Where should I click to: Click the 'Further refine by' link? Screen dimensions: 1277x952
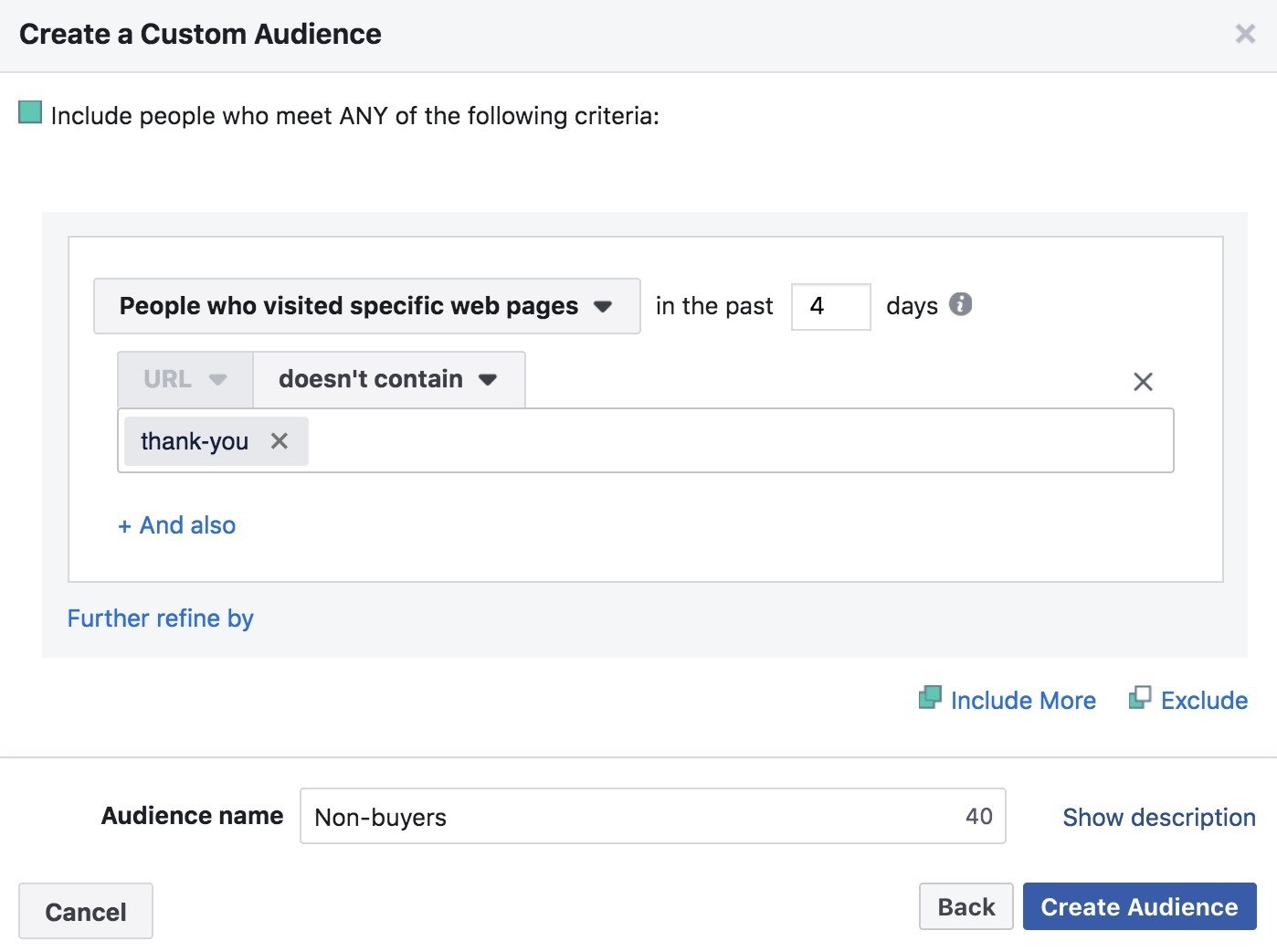[160, 619]
